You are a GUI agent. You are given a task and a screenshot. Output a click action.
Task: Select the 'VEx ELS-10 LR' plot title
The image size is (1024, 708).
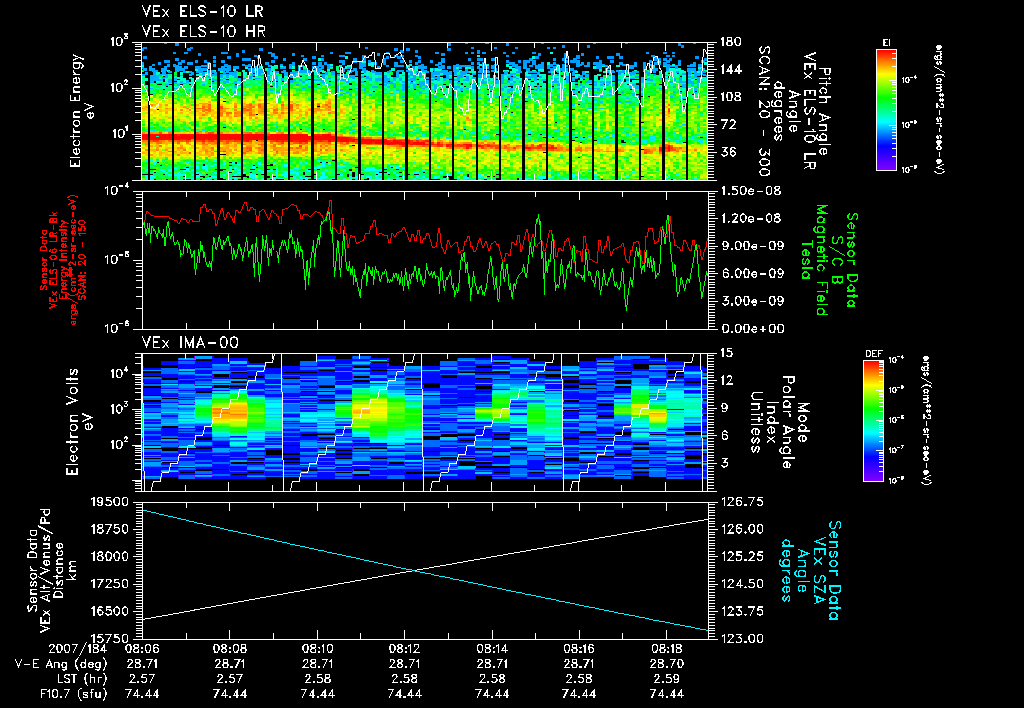(x=203, y=12)
